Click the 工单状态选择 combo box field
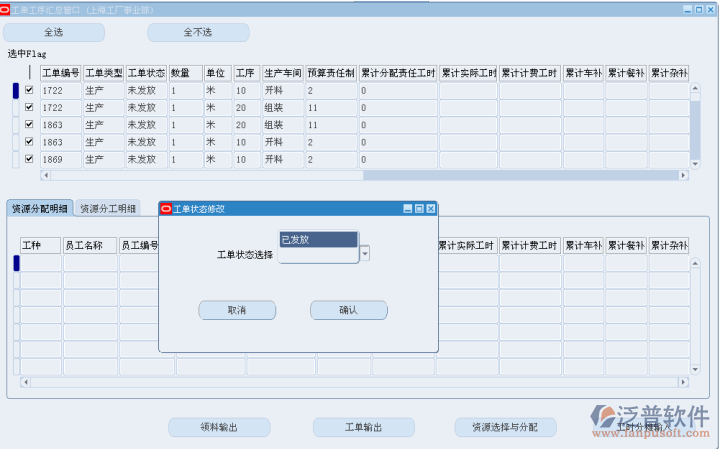Screen dimensions: 720x449 [318, 255]
